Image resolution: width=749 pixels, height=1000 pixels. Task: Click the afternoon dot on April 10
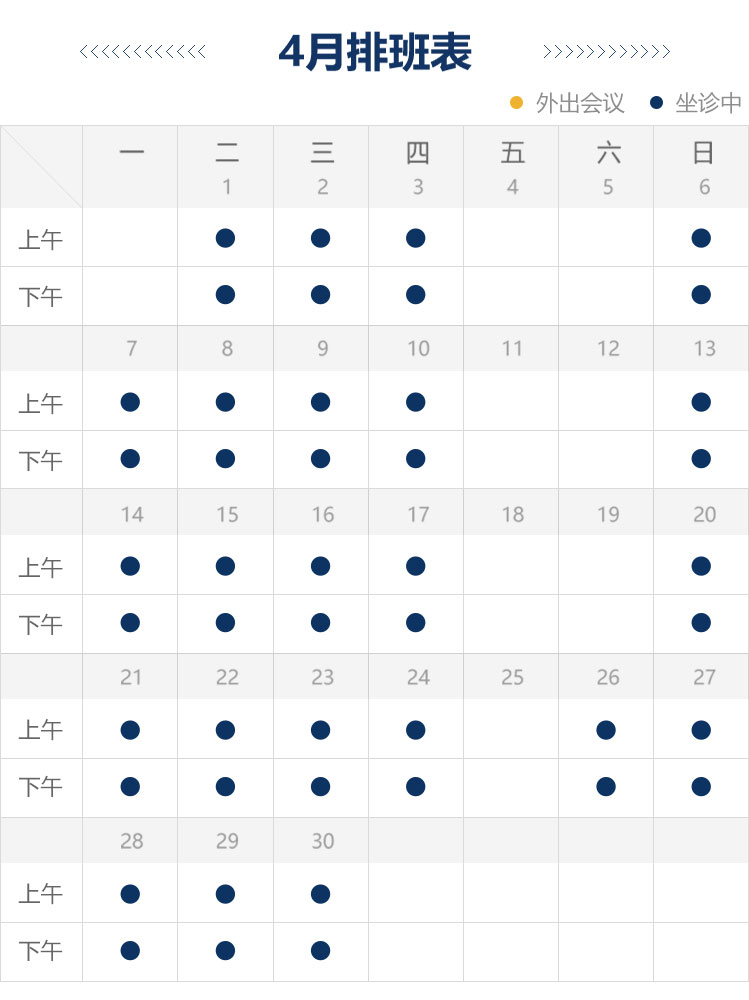[x=416, y=459]
